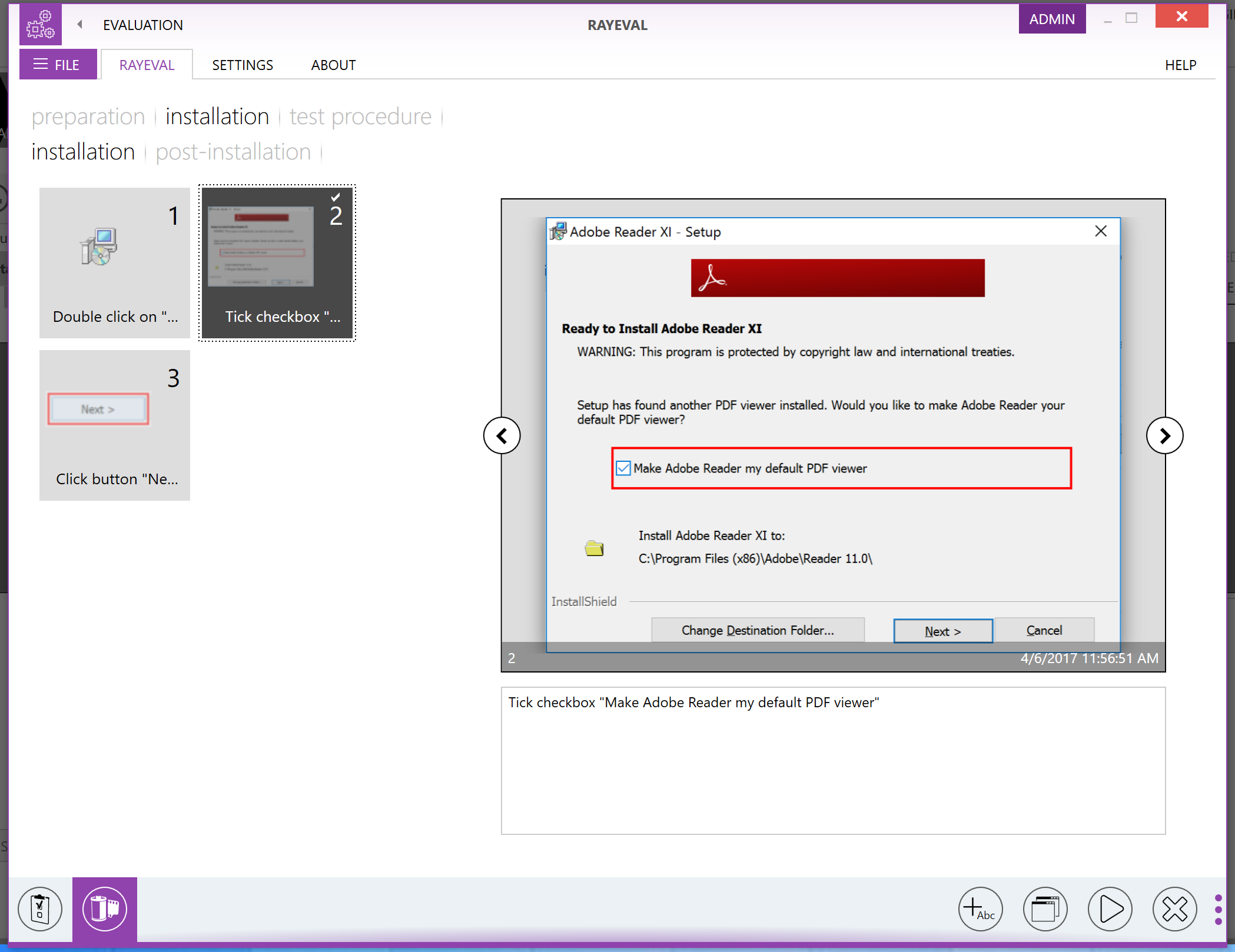Viewport: 1235px width, 952px height.
Task: Open the FILE menu
Action: point(58,64)
